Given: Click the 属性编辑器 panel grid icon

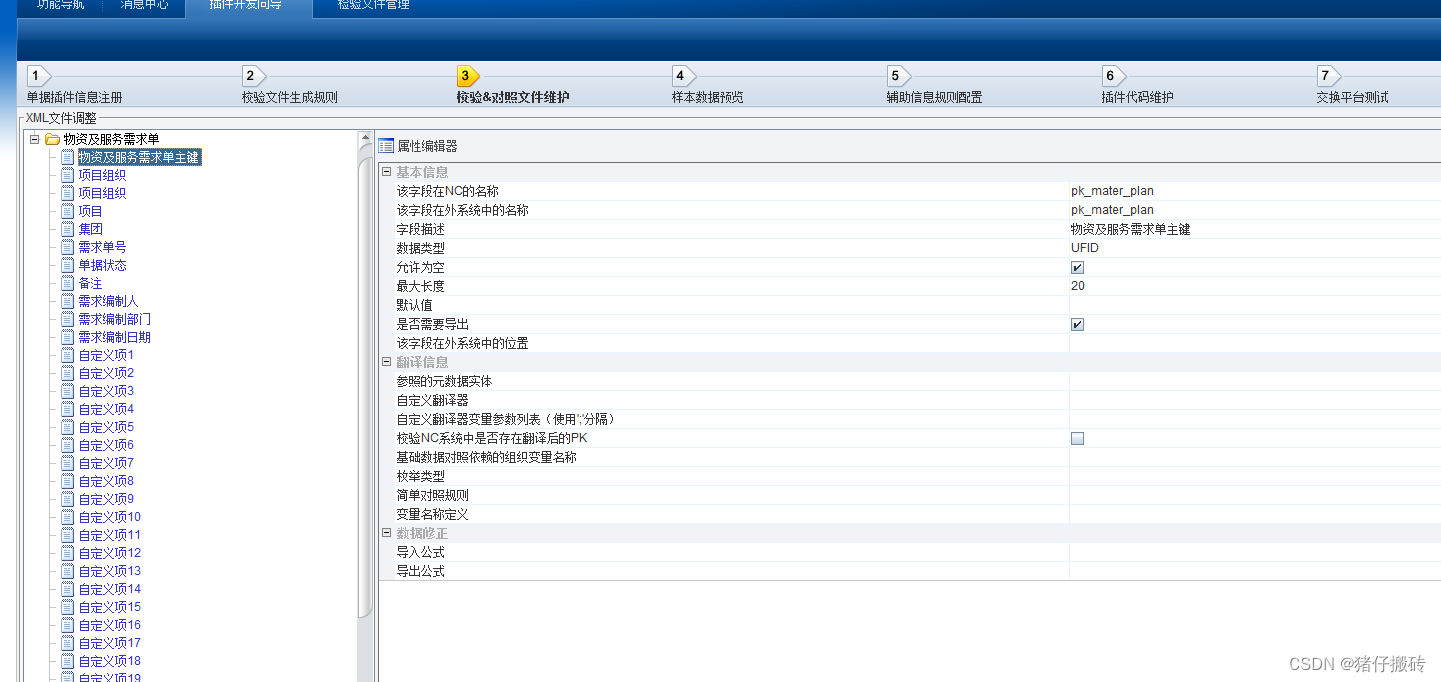Looking at the screenshot, I should [x=385, y=145].
